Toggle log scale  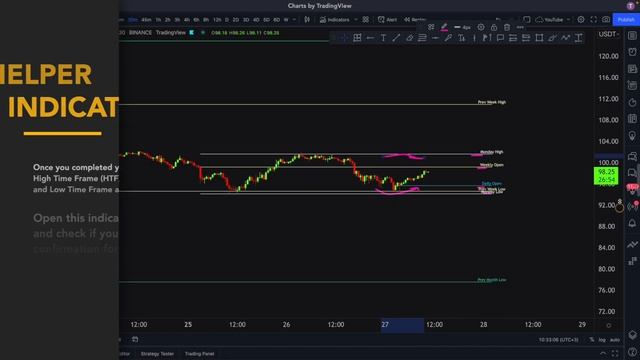coord(602,340)
